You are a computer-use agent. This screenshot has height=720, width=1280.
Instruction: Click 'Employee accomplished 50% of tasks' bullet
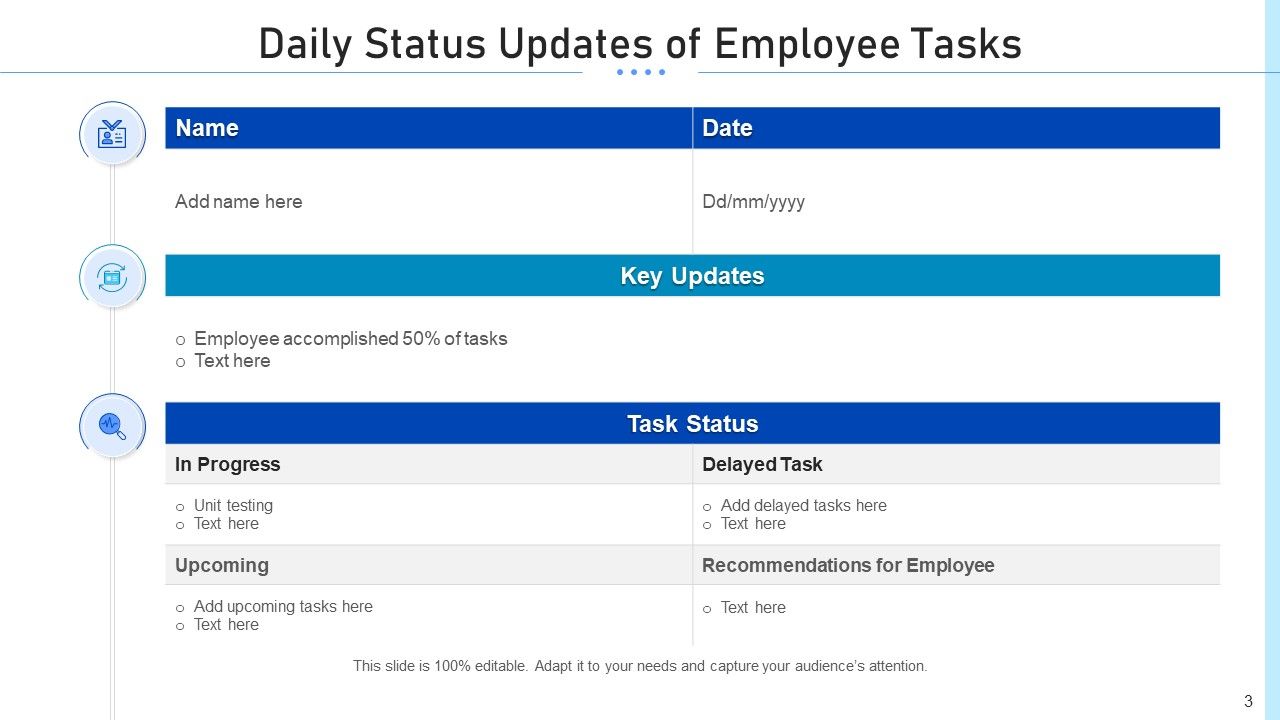click(x=350, y=339)
